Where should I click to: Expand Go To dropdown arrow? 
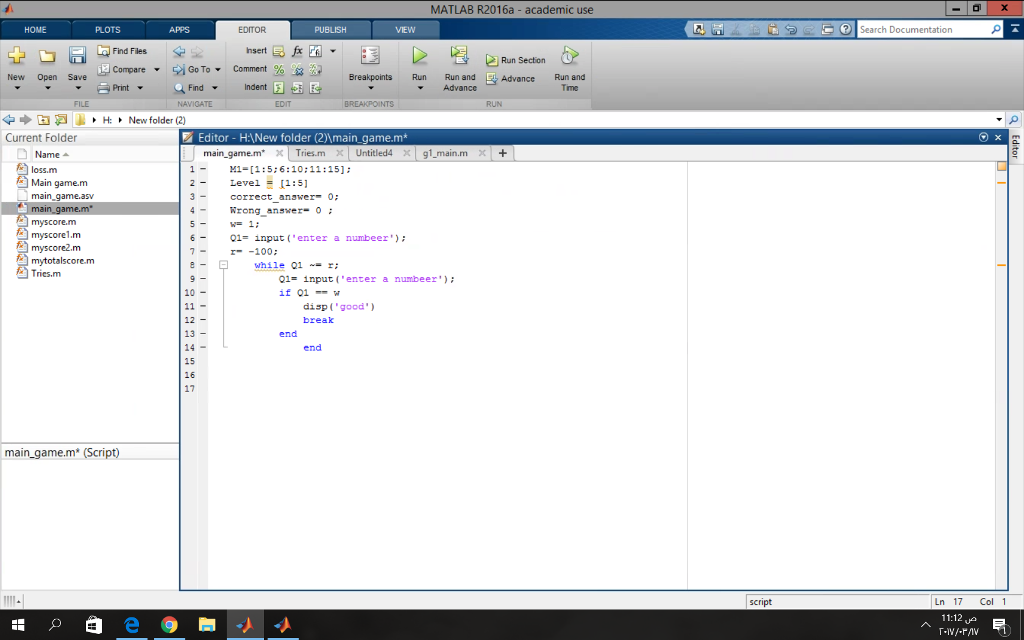tap(217, 69)
